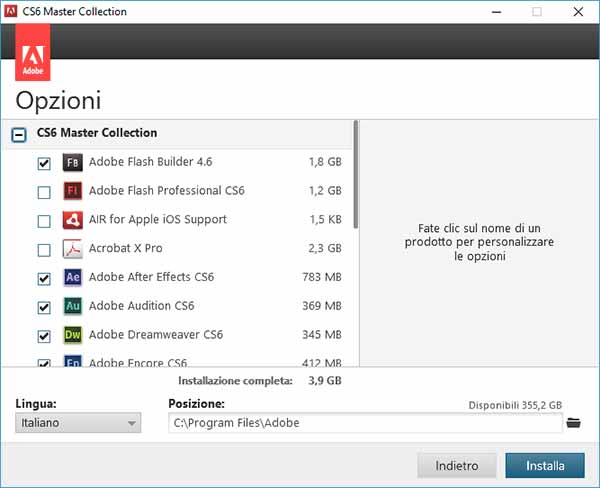Open the browse folder icon for Posizione
600x488 pixels.
pyautogui.click(x=573, y=423)
